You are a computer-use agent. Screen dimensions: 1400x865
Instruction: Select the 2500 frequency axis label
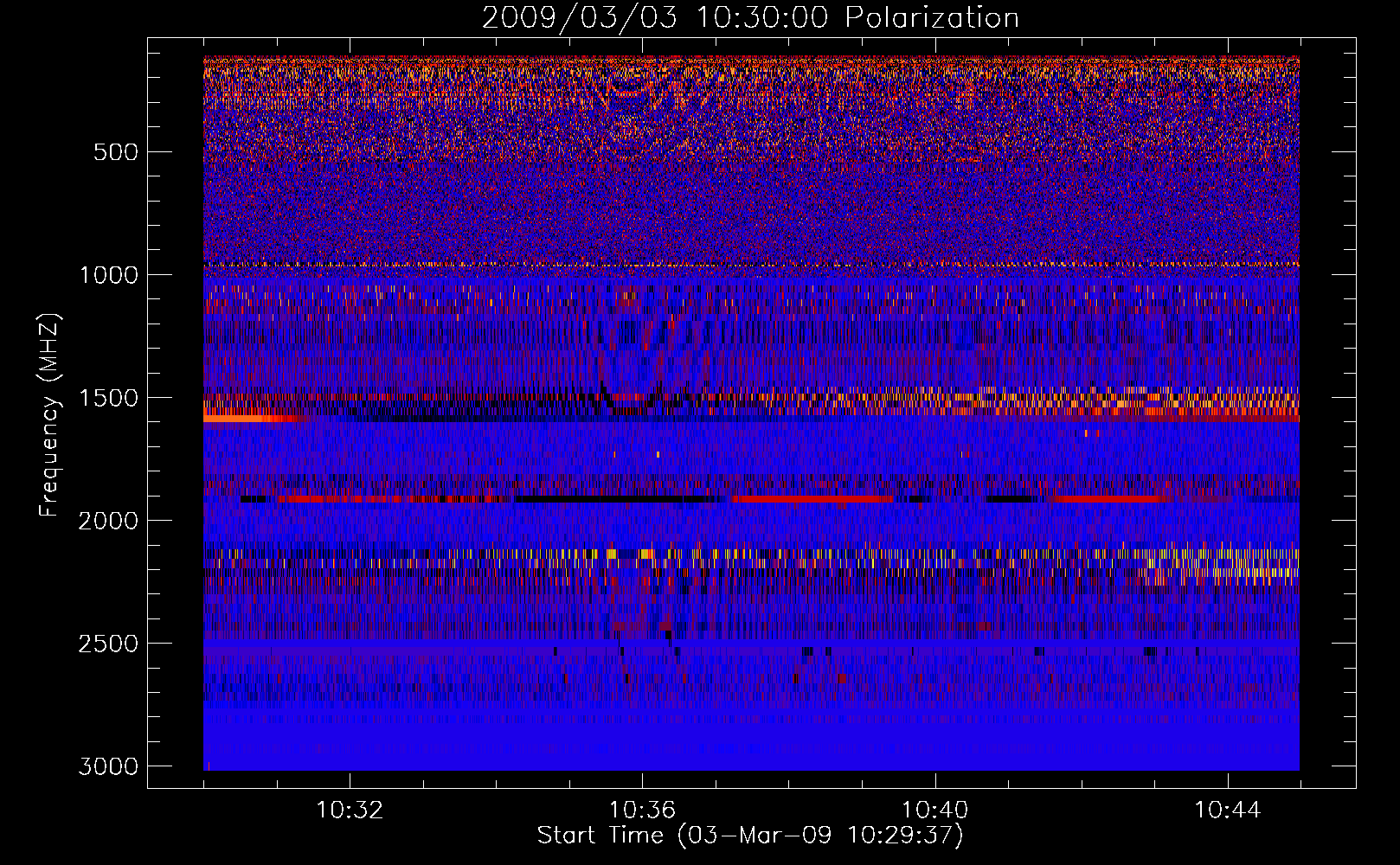[108, 644]
